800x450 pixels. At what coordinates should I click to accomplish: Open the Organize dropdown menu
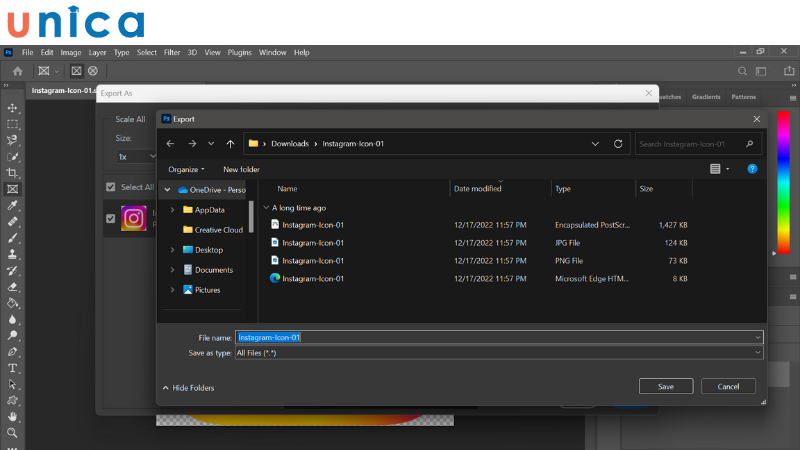(186, 169)
